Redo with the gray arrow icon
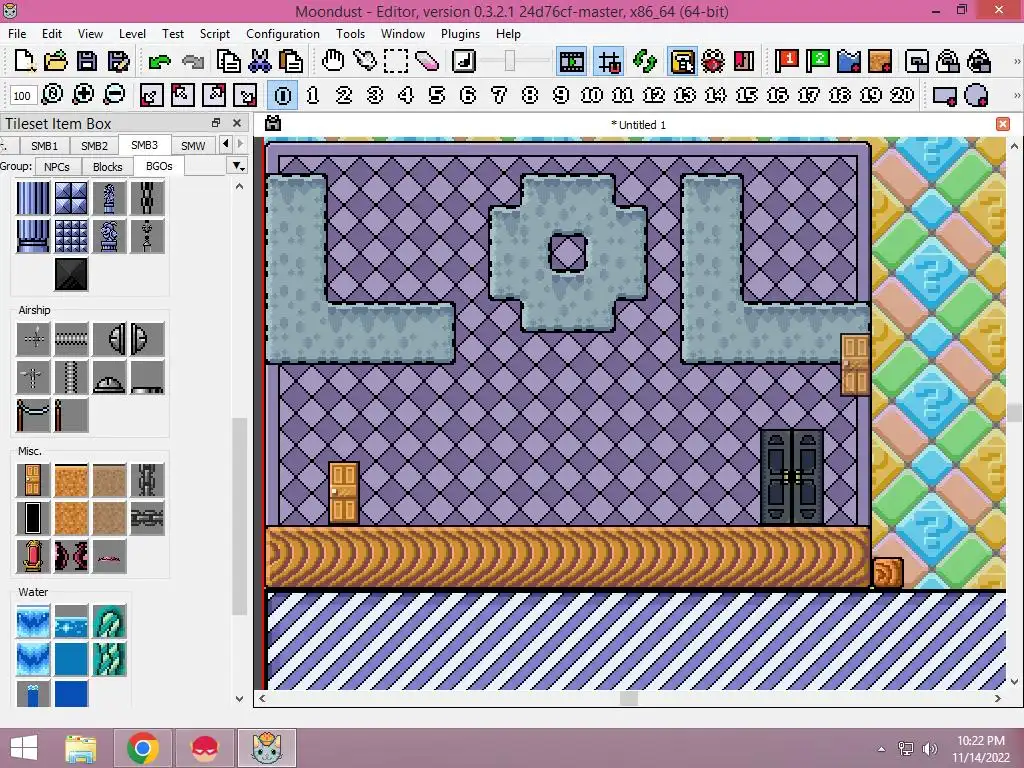Viewport: 1024px width, 768px height. point(192,61)
